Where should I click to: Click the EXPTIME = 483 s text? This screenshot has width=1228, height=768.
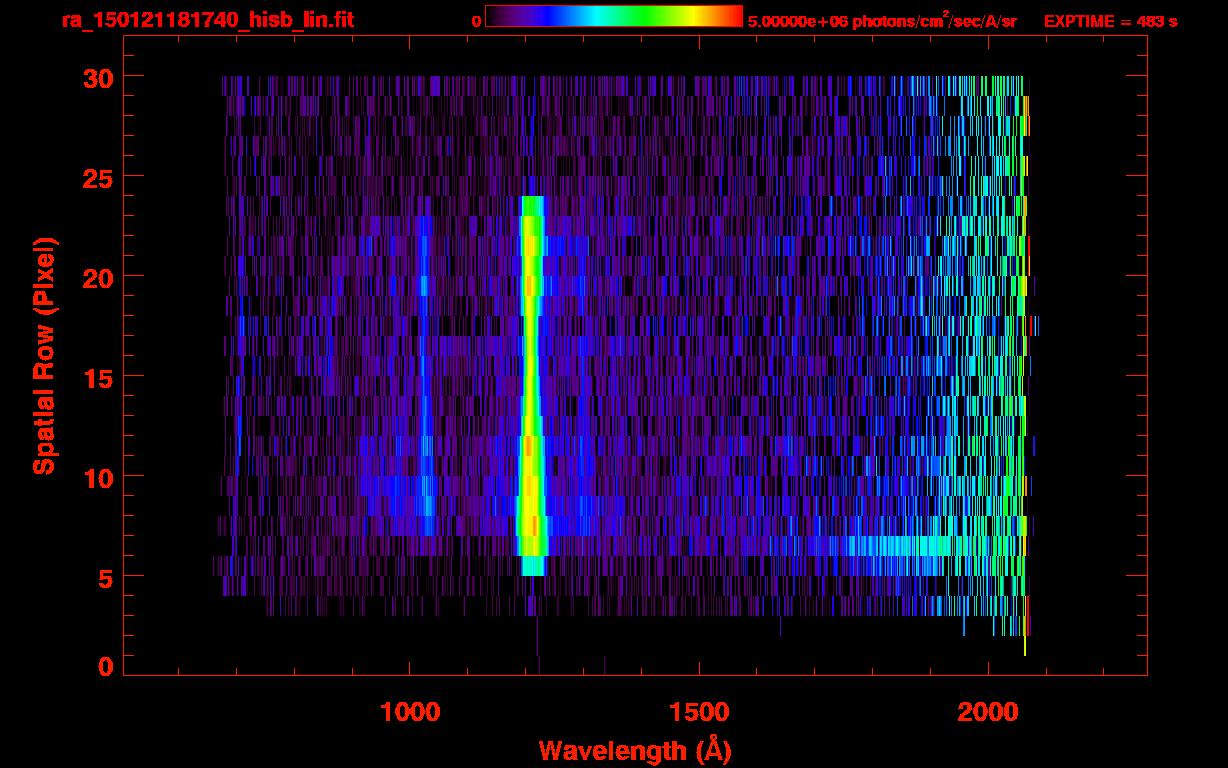click(1110, 21)
